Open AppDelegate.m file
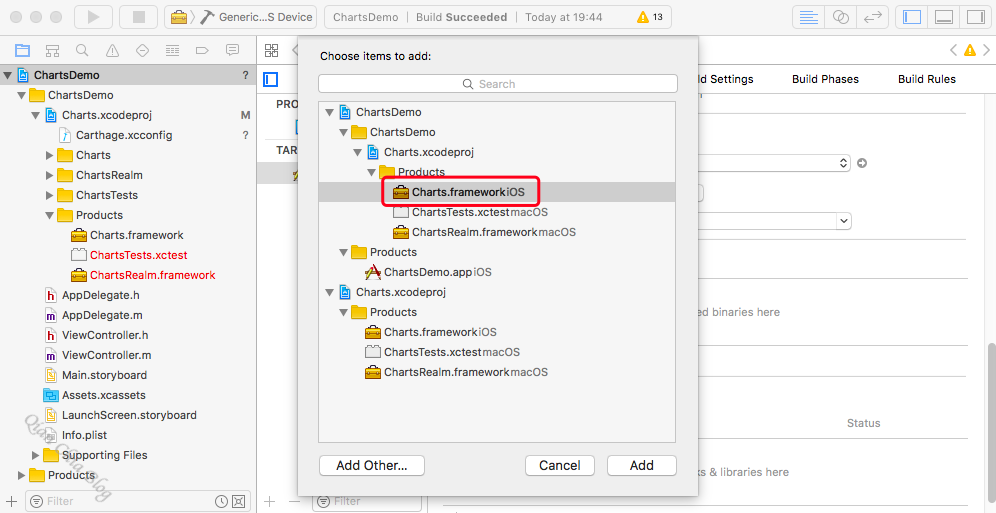 click(x=102, y=315)
